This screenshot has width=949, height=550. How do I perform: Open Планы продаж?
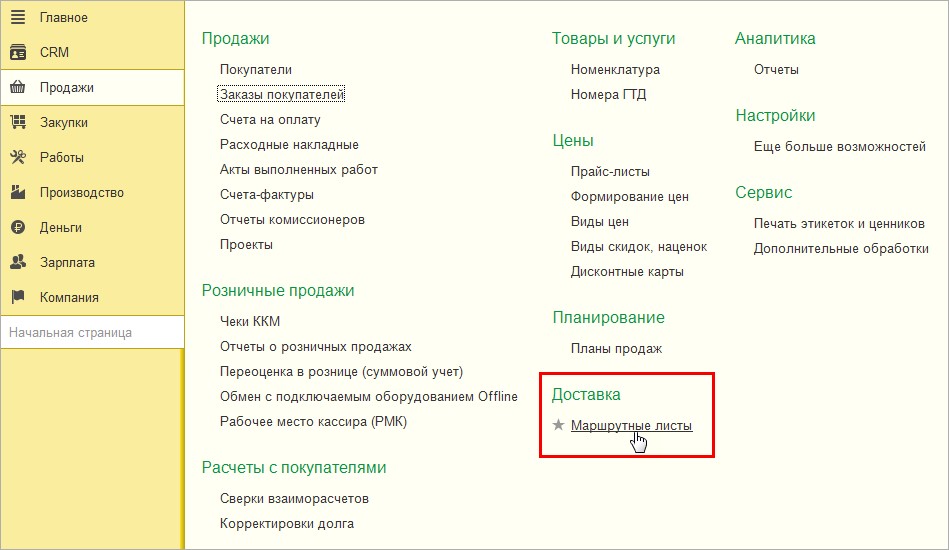click(x=616, y=349)
